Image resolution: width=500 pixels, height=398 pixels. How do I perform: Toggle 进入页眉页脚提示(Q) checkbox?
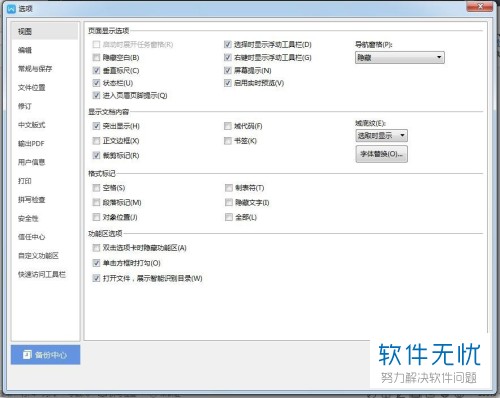(x=96, y=96)
